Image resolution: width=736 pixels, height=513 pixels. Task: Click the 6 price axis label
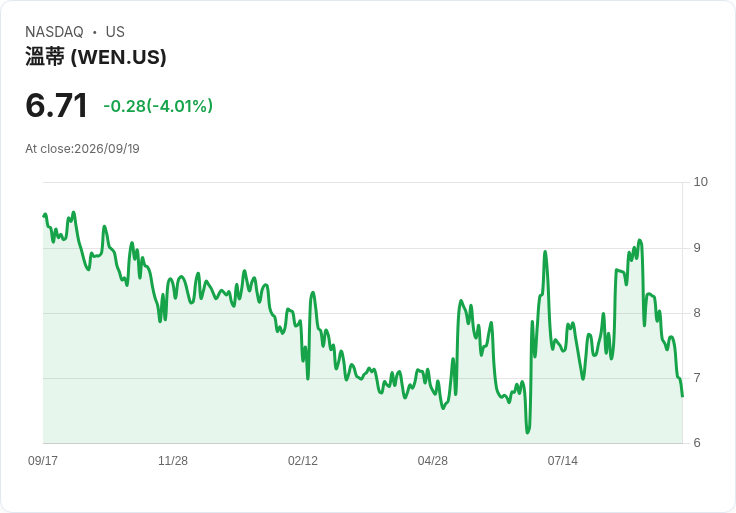pyautogui.click(x=697, y=443)
